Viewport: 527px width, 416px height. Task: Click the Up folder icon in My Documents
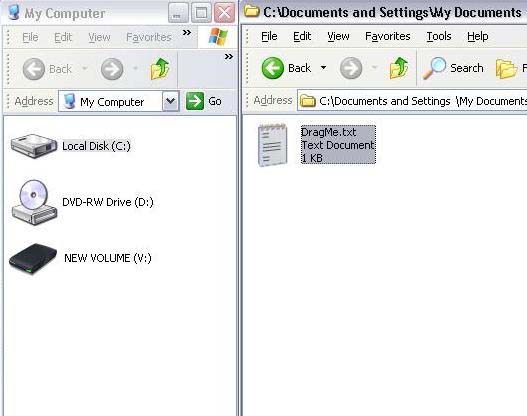pyautogui.click(x=399, y=68)
